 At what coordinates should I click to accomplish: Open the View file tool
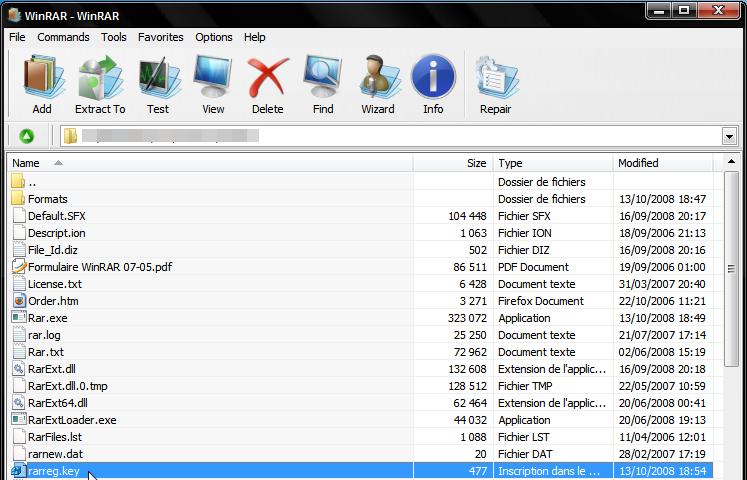213,77
